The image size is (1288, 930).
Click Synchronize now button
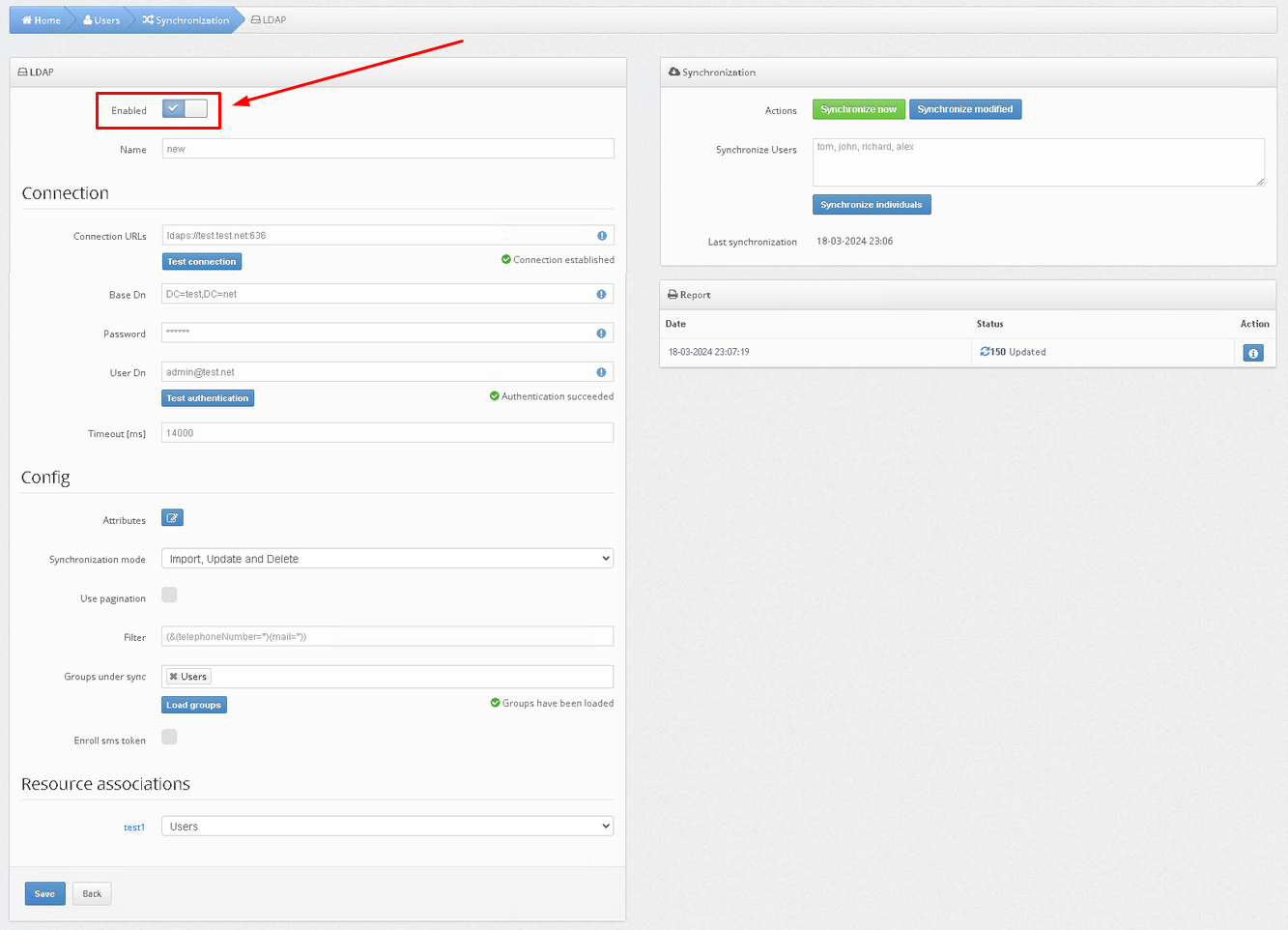858,109
